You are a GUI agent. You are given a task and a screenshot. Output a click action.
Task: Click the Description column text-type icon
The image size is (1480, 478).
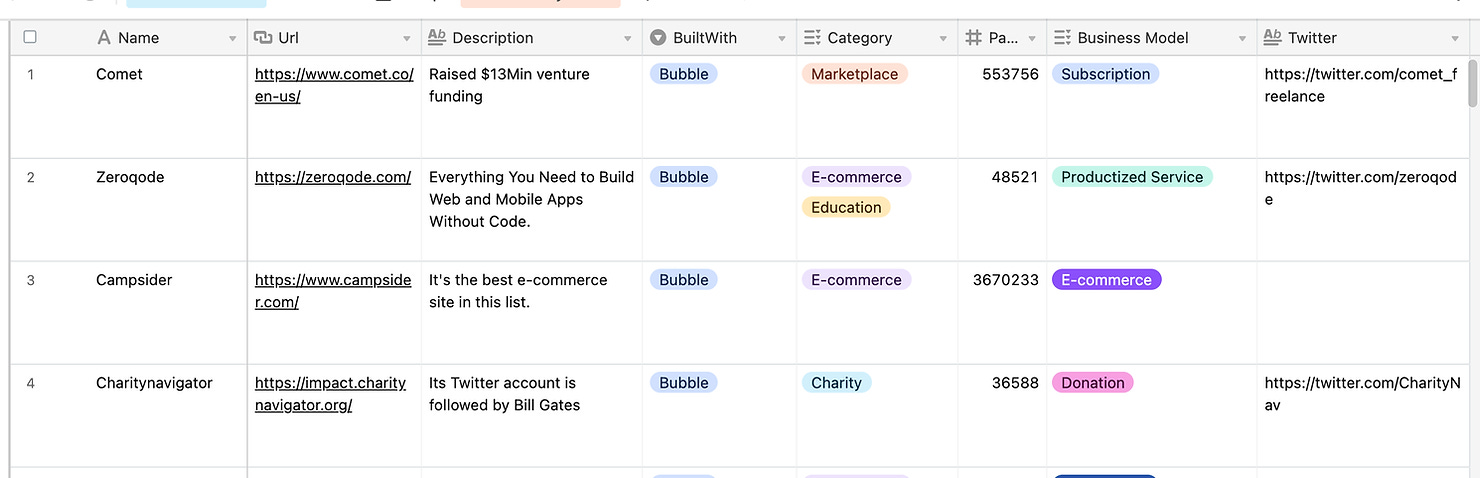(x=437, y=38)
